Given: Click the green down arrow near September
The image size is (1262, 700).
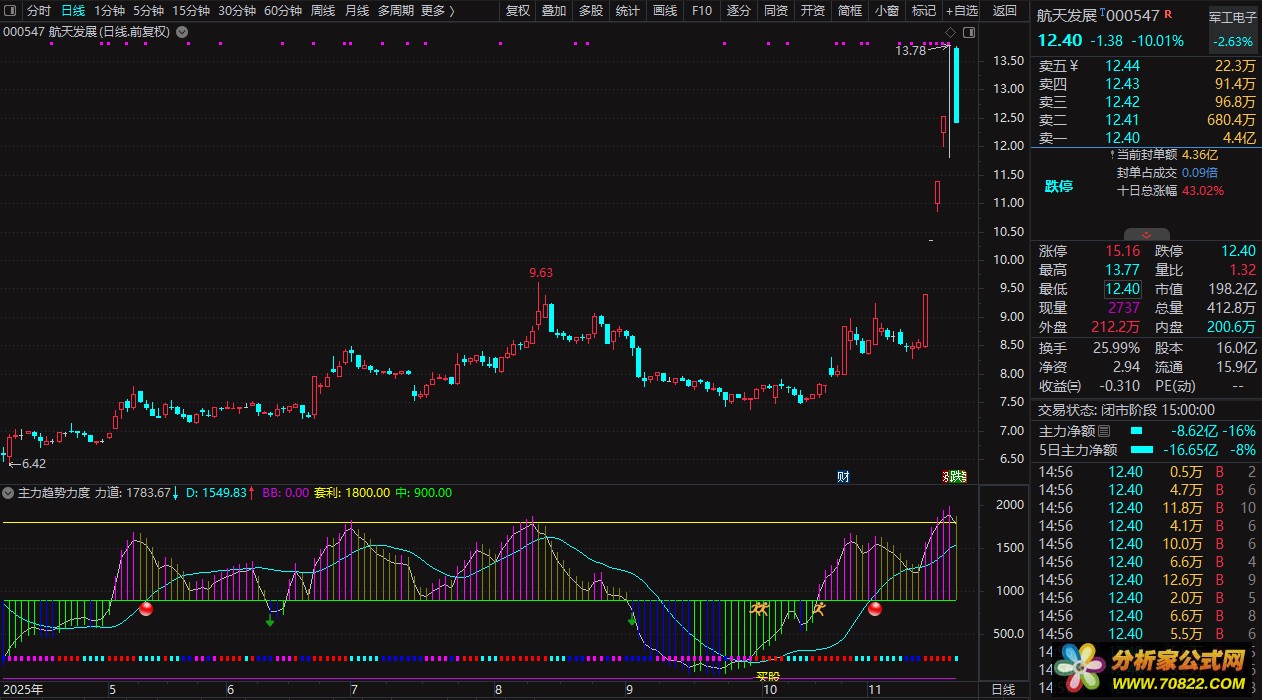Looking at the screenshot, I should 632,621.
